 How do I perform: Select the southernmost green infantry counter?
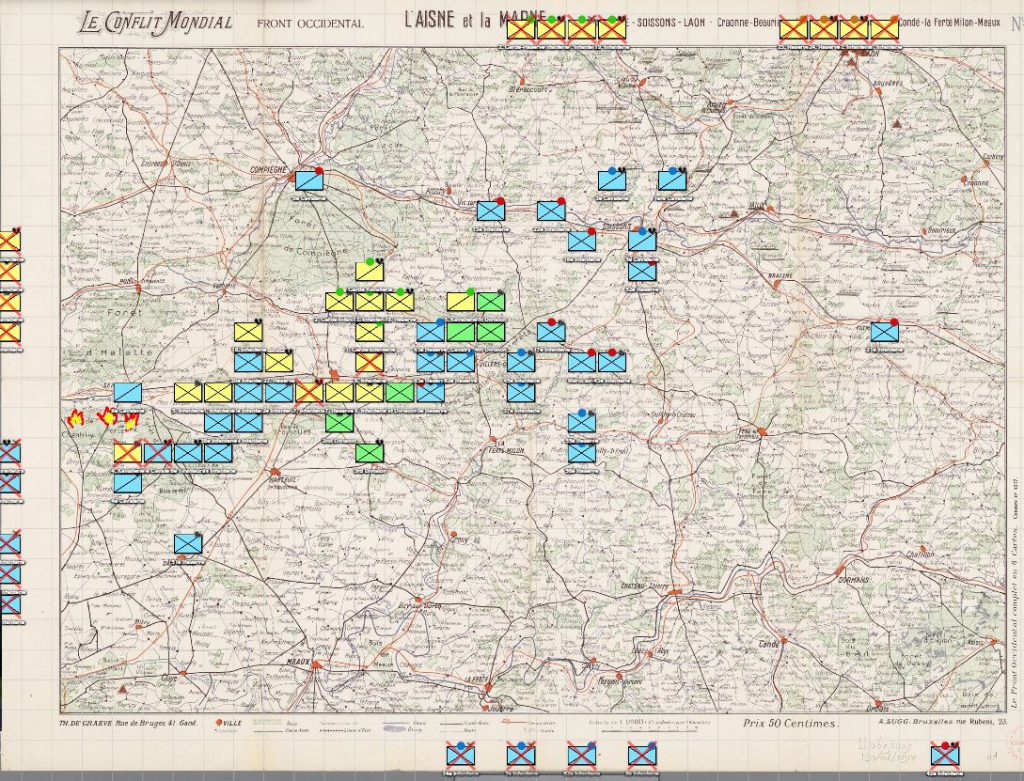click(x=370, y=453)
